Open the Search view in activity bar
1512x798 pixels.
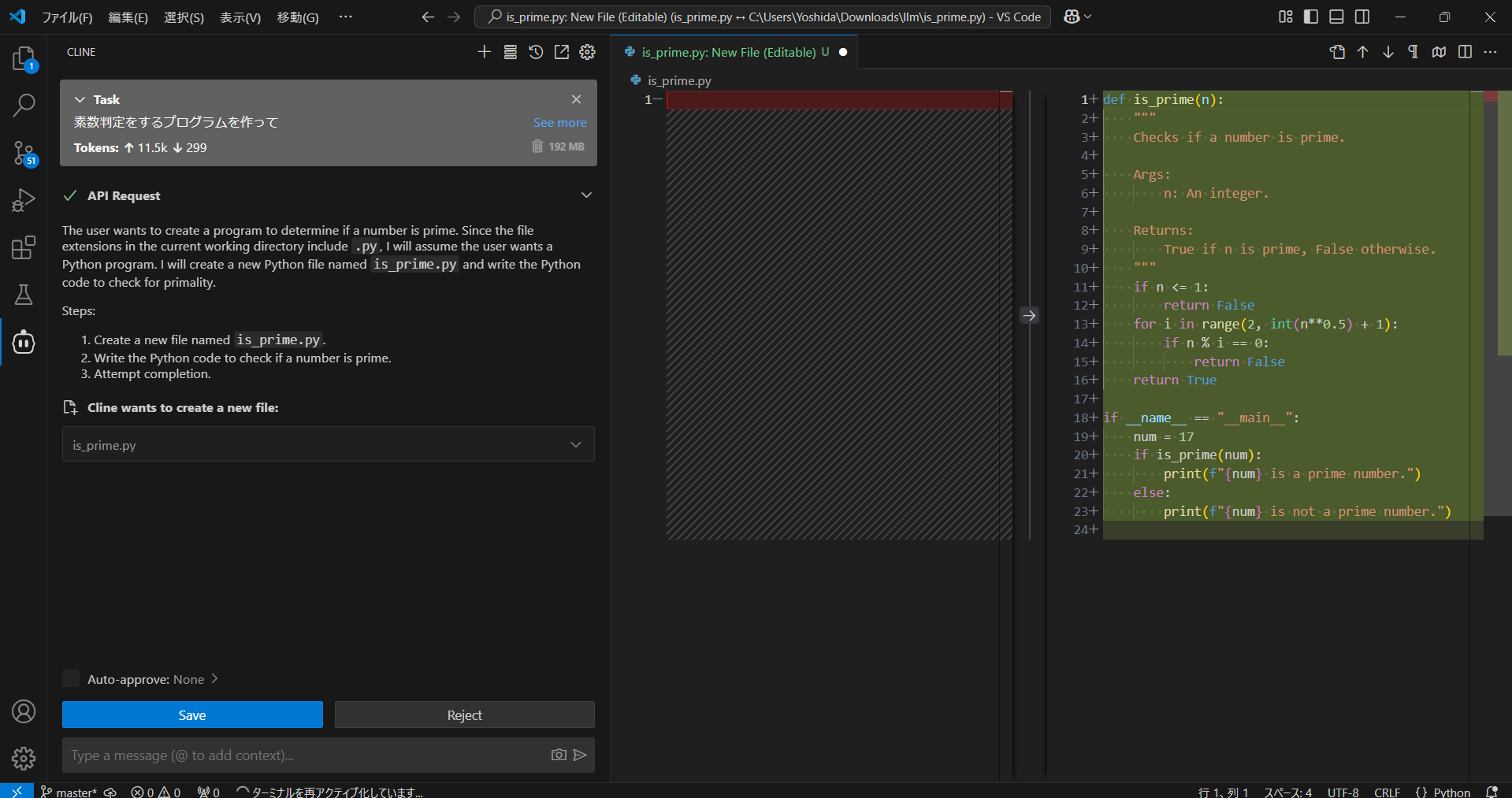pos(24,105)
